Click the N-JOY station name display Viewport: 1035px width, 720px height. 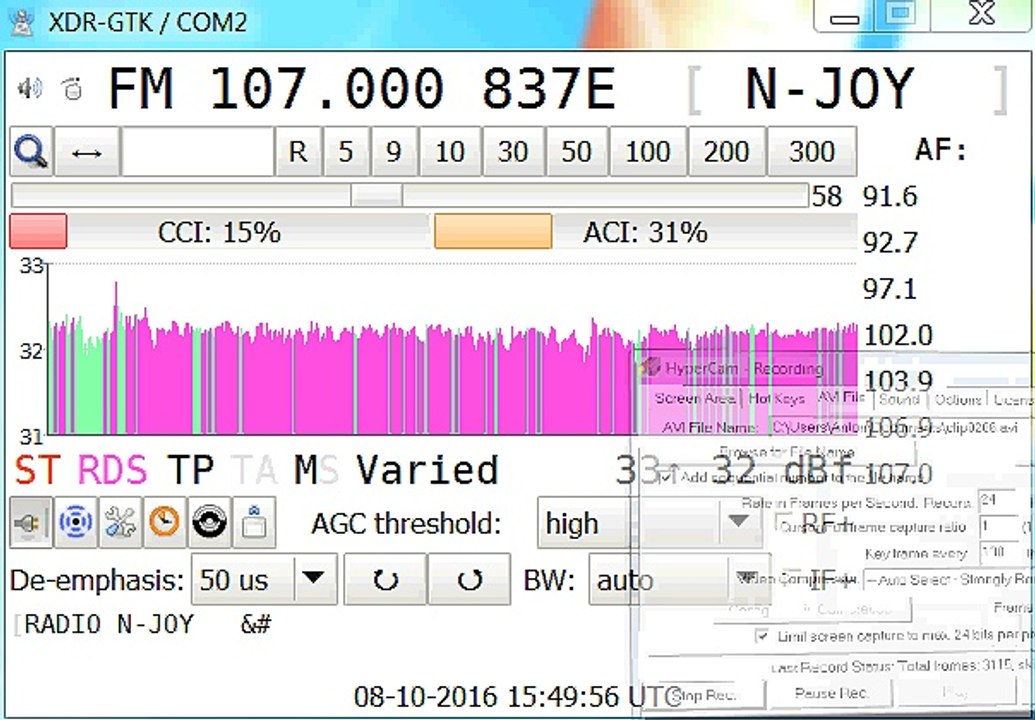click(x=829, y=88)
